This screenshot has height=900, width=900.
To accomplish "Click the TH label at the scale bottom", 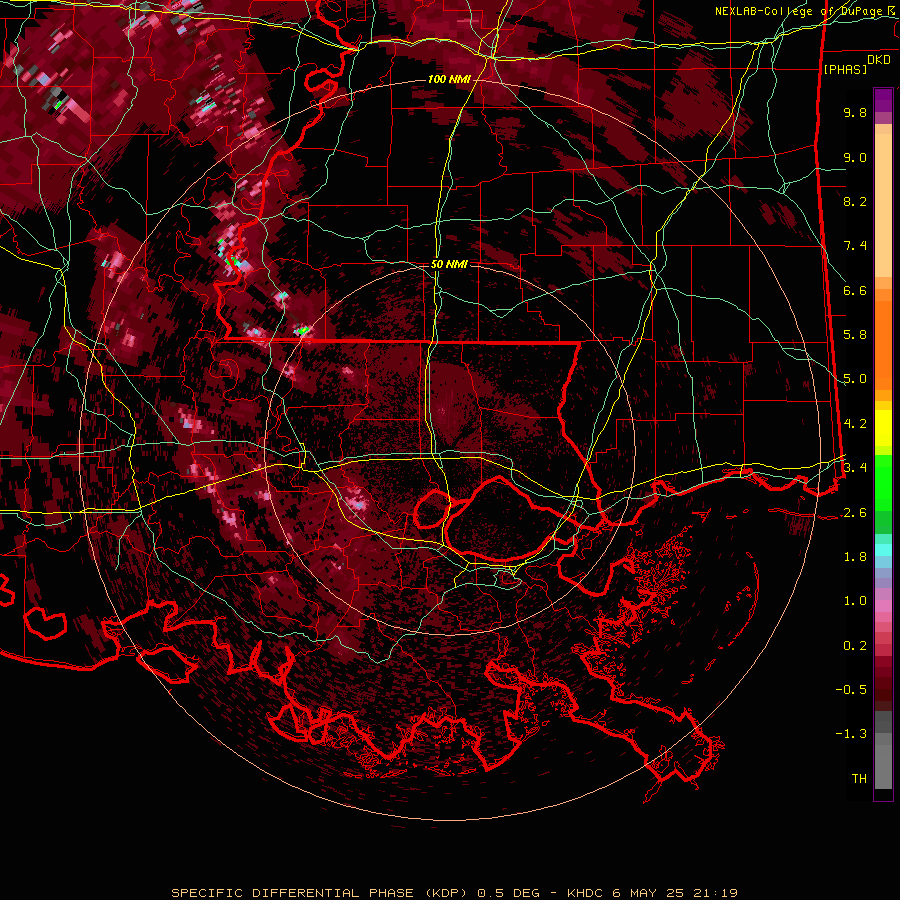I will point(859,779).
